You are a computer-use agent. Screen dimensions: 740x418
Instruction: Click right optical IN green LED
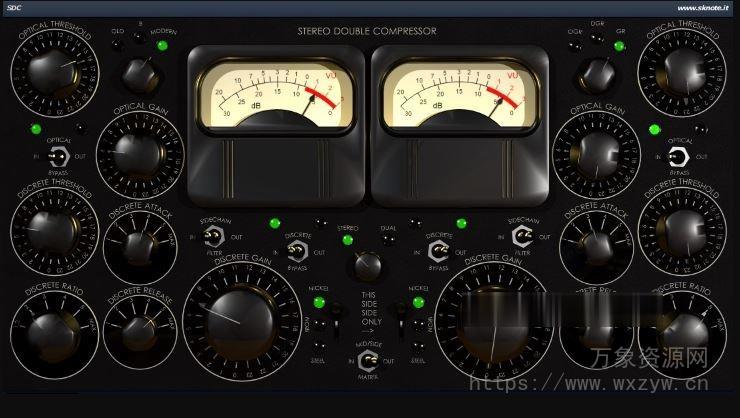click(x=654, y=129)
